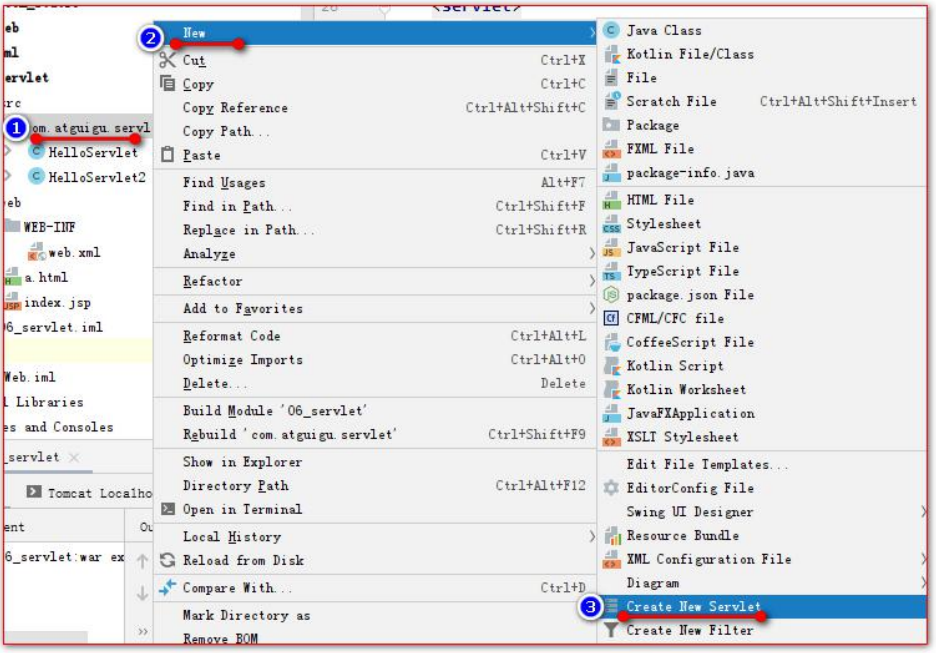Click the FXML File icon
Screen dimensions: 936x653
click(x=611, y=149)
